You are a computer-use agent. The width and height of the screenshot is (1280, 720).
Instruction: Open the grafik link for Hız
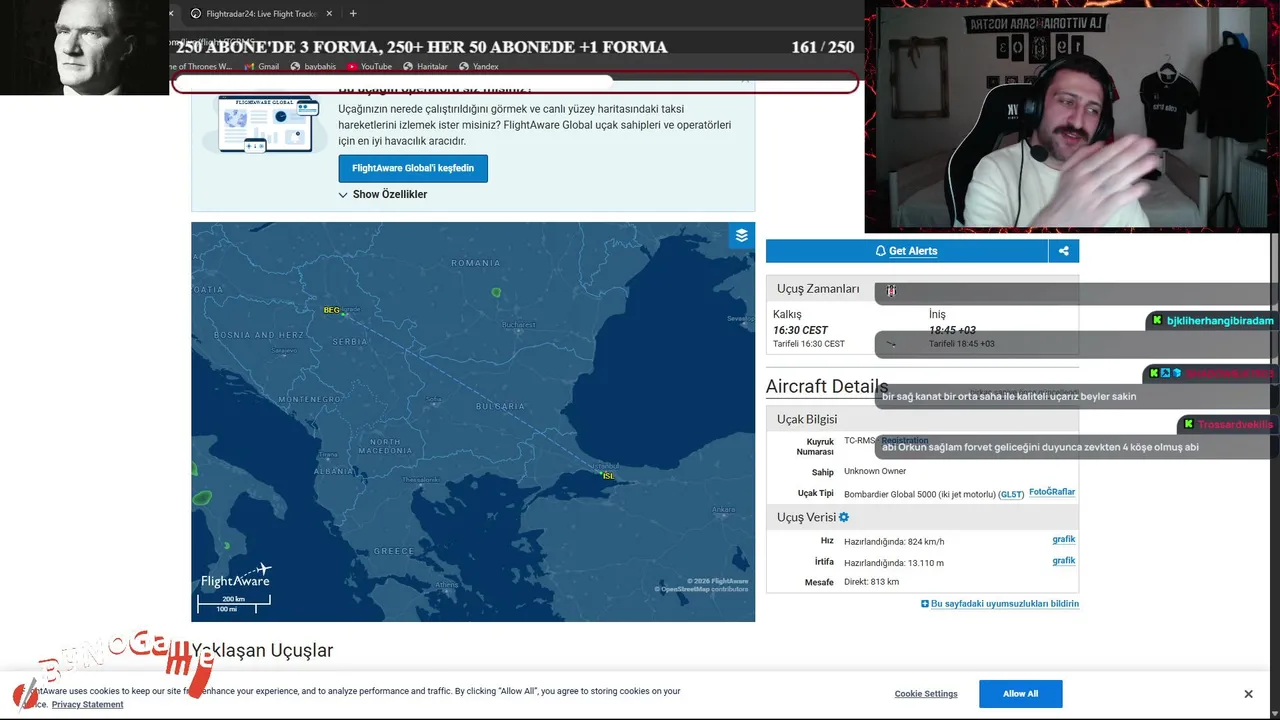[1064, 540]
